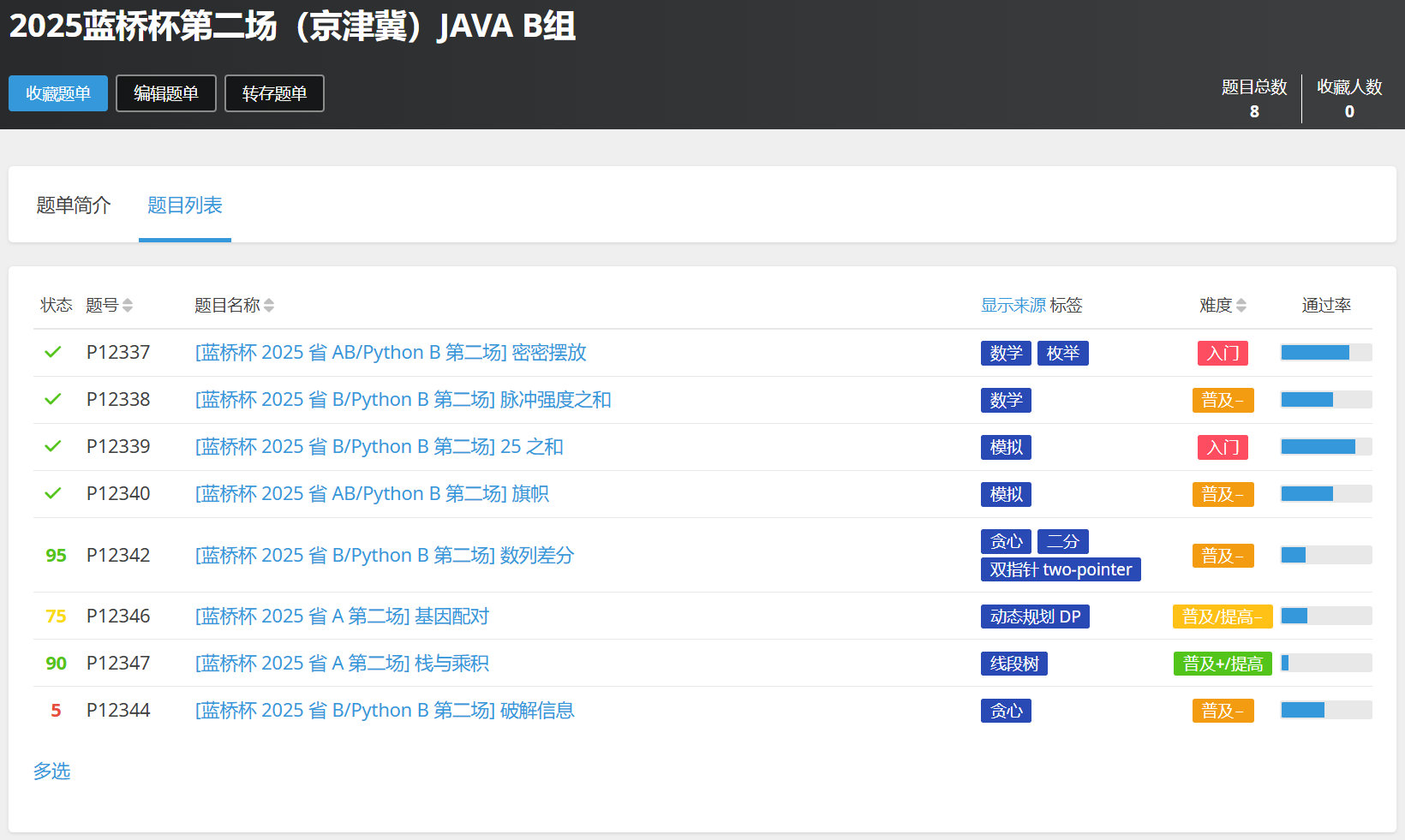This screenshot has width=1405, height=840.
Task: Click the 模拟 tag on P12339 row
Action: pos(1006,448)
